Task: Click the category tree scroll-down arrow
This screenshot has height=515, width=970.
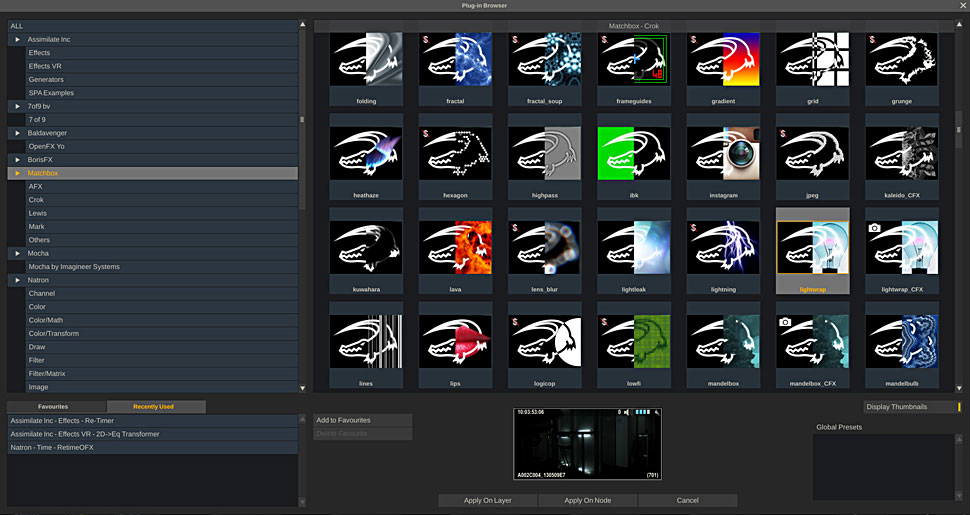Action: click(x=303, y=388)
